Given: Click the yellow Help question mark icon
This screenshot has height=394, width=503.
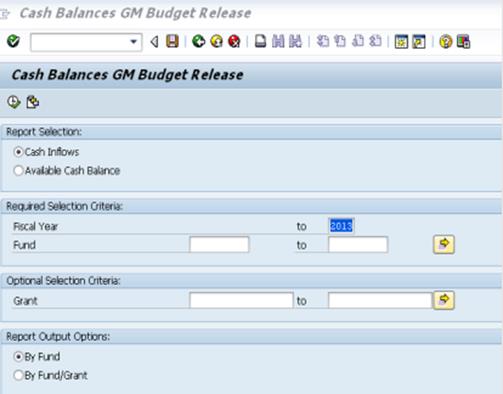Looking at the screenshot, I should pos(445,42).
